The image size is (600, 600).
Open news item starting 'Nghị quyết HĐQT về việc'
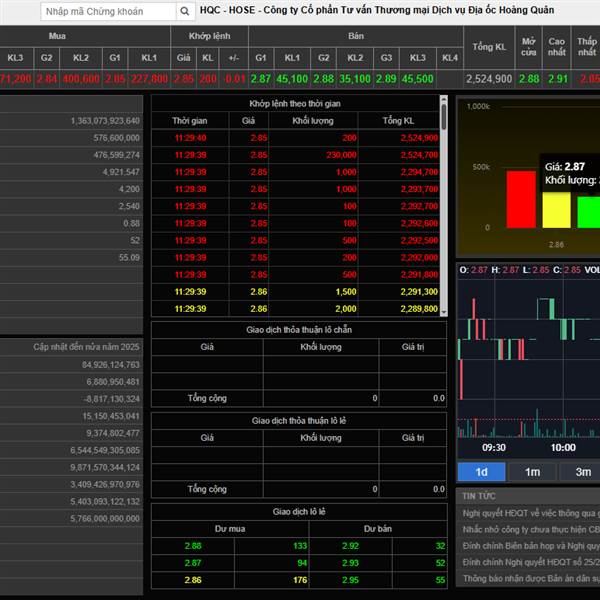tap(530, 513)
